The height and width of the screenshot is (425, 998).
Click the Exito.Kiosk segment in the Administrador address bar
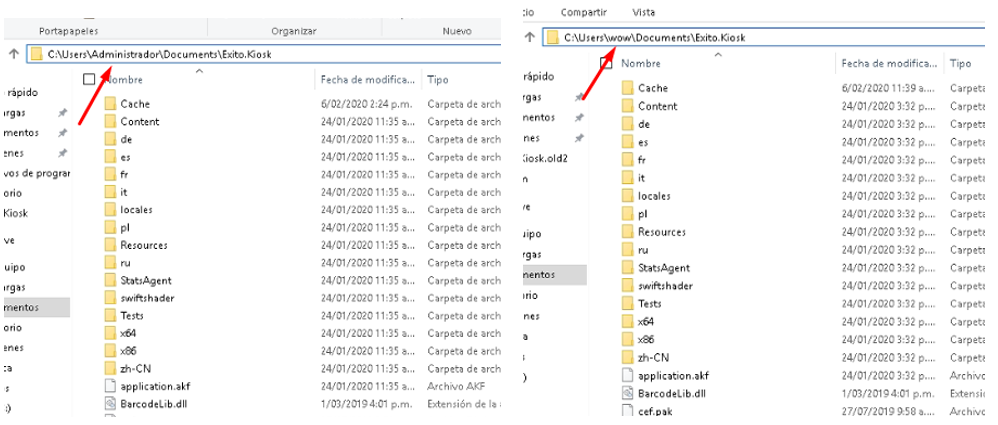pyautogui.click(x=246, y=53)
